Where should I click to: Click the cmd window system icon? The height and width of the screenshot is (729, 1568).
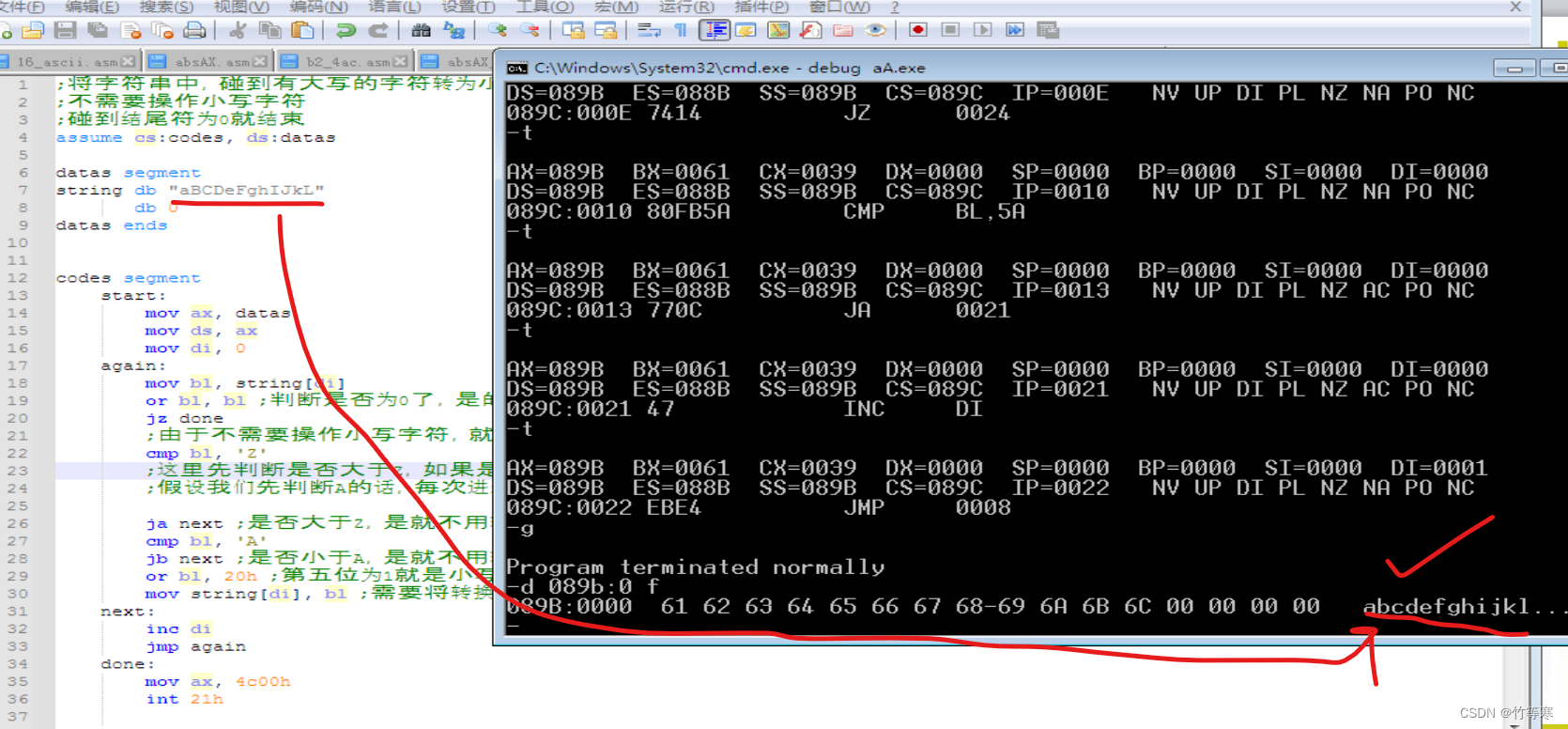pyautogui.click(x=516, y=68)
